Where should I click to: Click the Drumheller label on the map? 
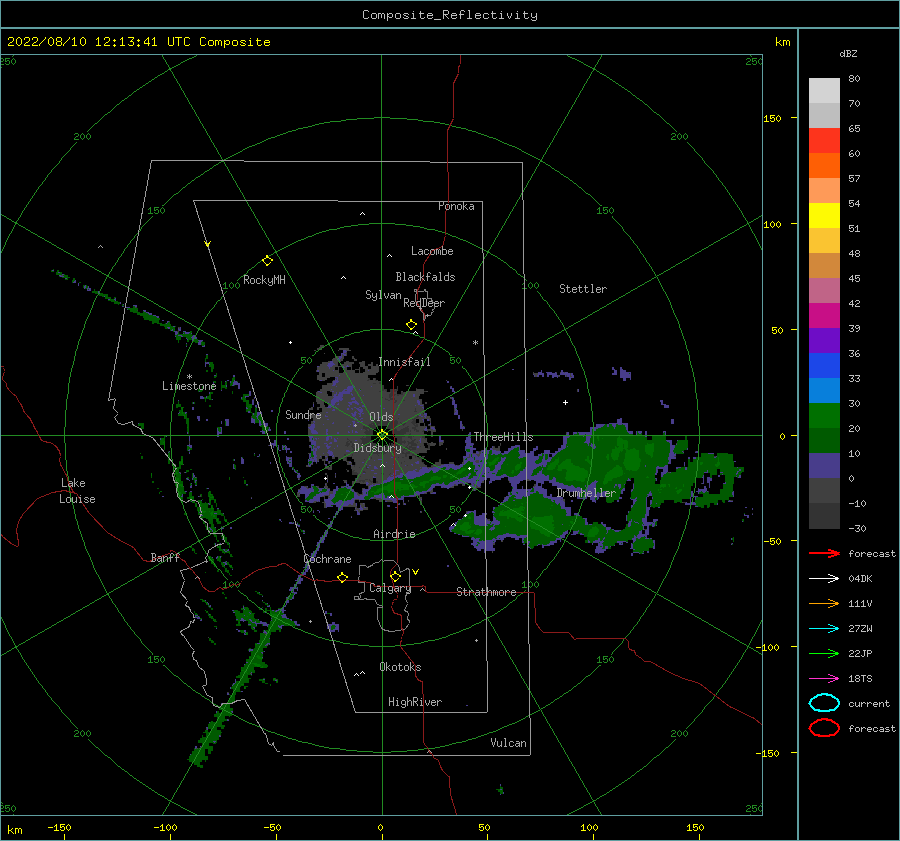point(585,493)
